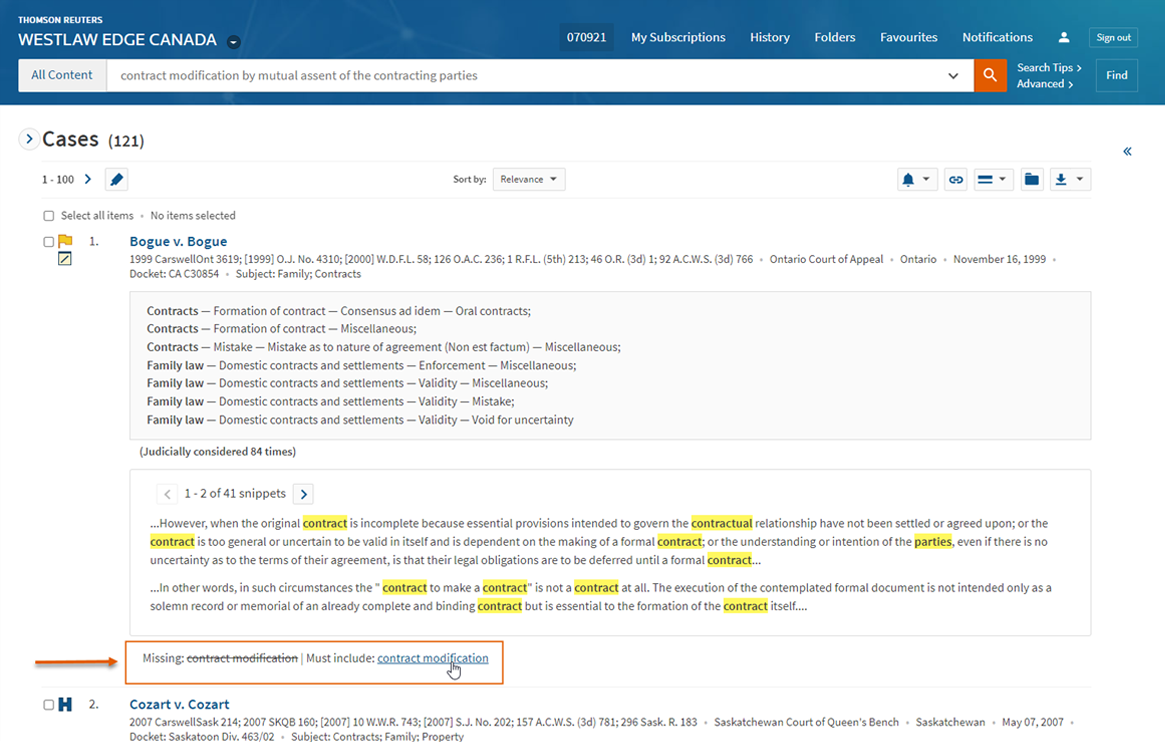Click the 'Subject: Family; Contracts' text

tap(298, 274)
